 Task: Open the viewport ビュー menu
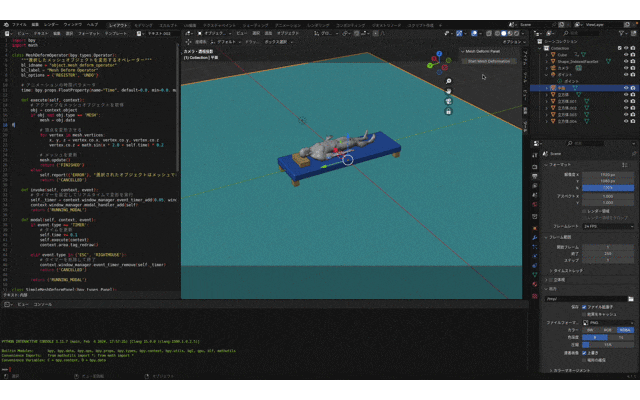(x=241, y=33)
